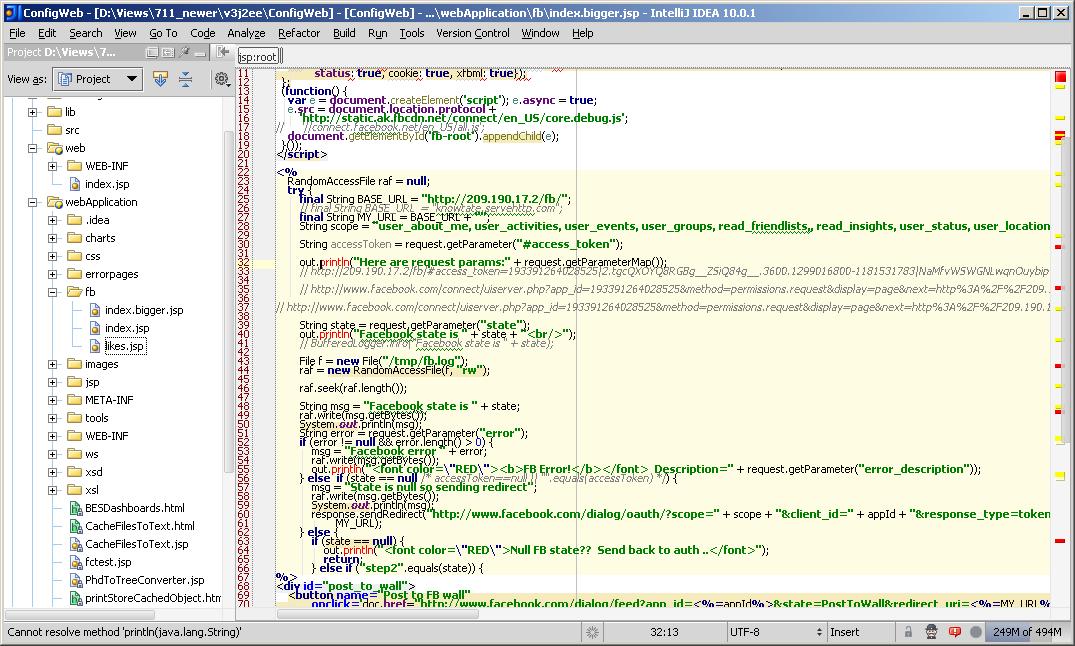
Task: Expand the tools folder node
Action: point(53,418)
